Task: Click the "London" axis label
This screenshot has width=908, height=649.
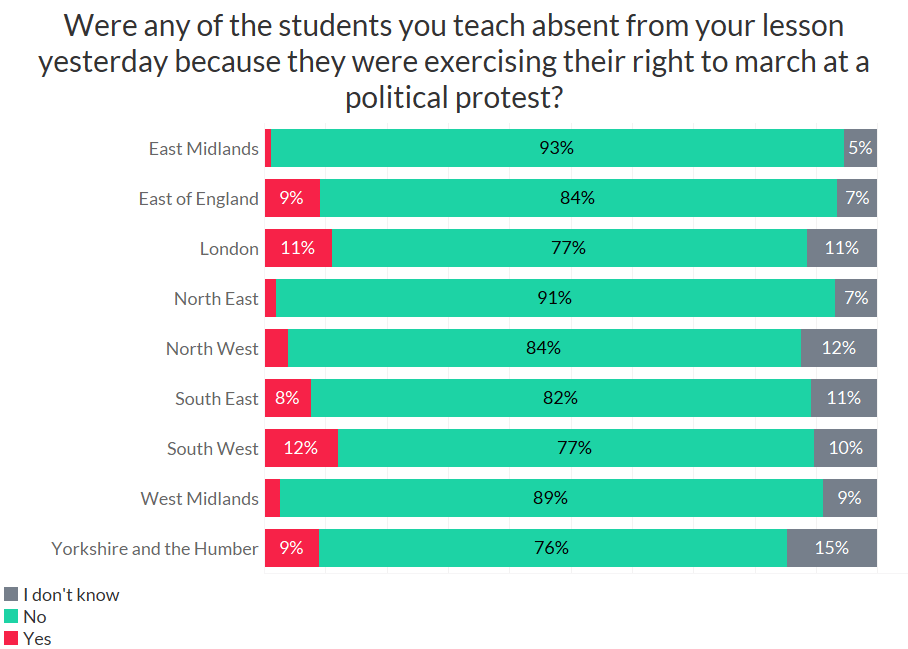Action: point(229,248)
